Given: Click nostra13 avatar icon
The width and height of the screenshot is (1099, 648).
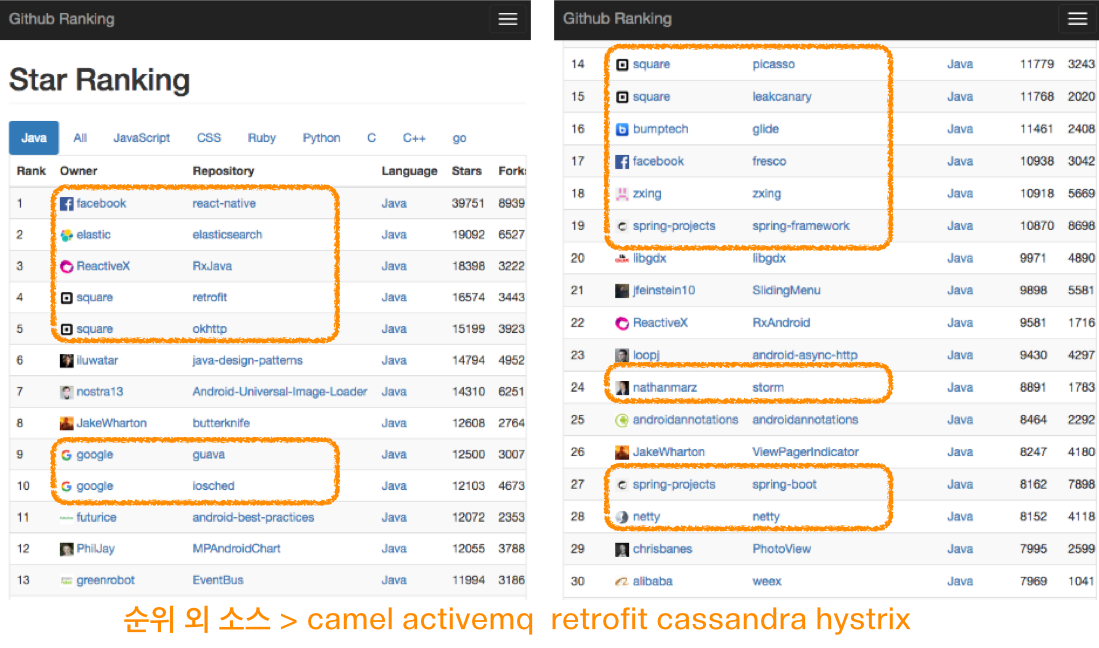Looking at the screenshot, I should (67, 392).
